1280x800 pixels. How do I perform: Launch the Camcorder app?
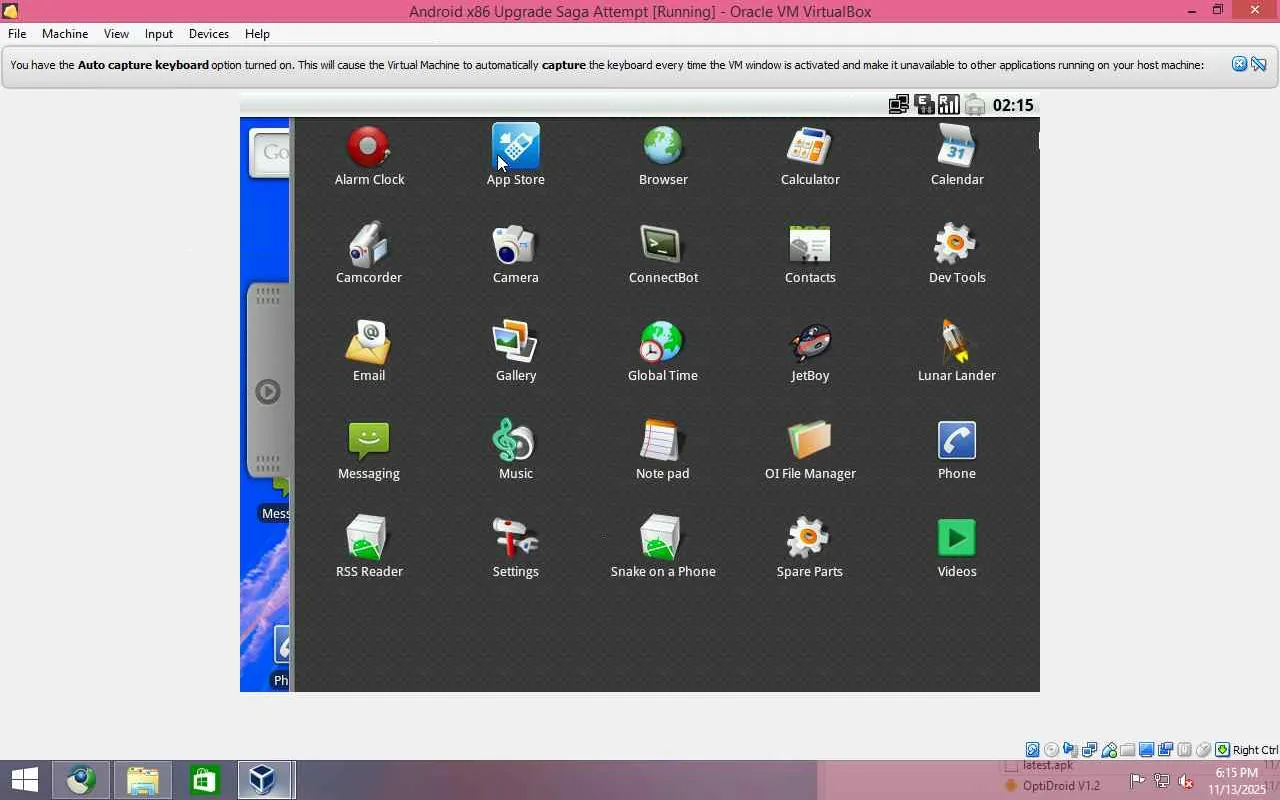pyautogui.click(x=369, y=254)
